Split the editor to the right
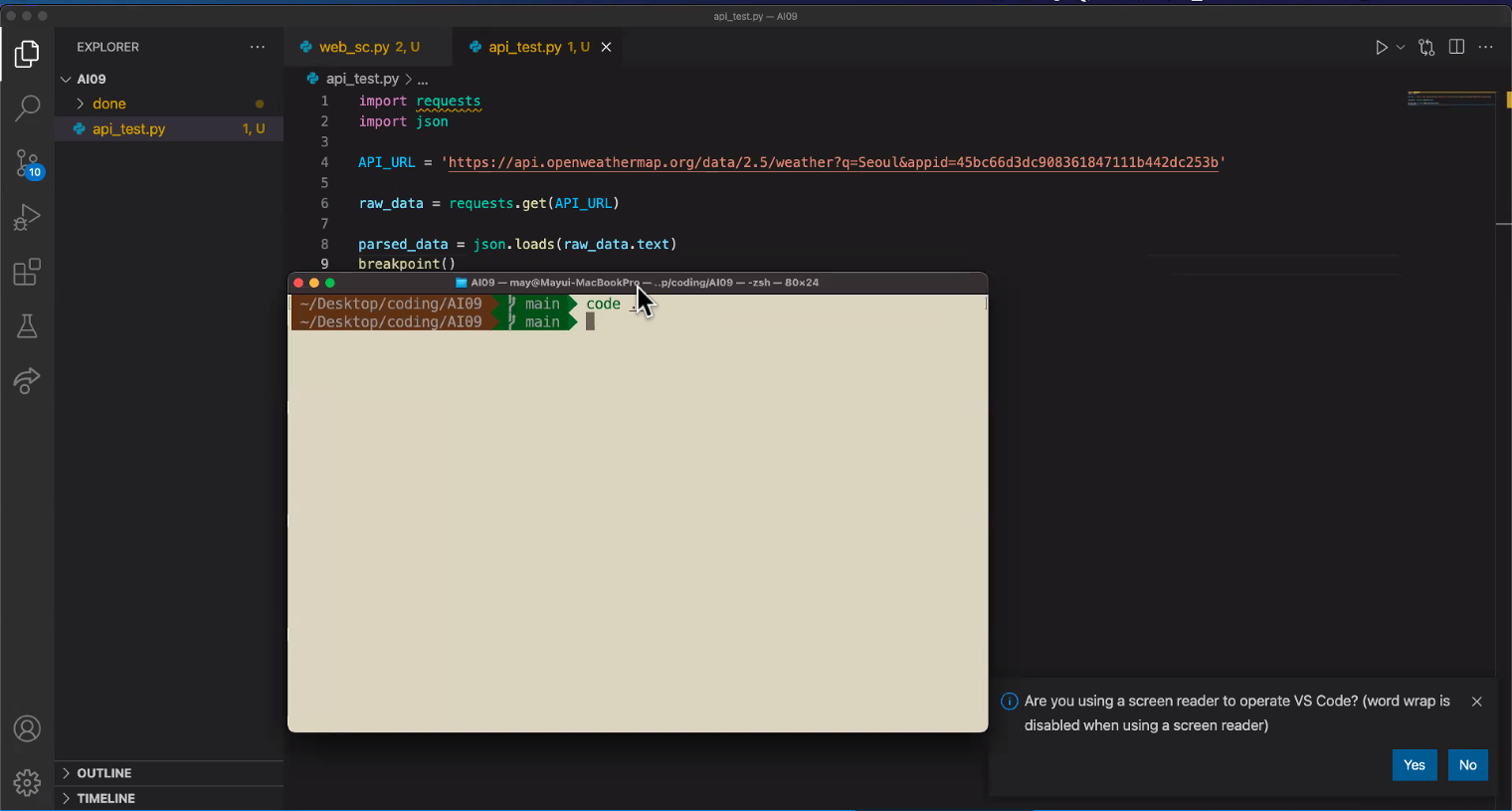The image size is (1512, 811). point(1456,48)
